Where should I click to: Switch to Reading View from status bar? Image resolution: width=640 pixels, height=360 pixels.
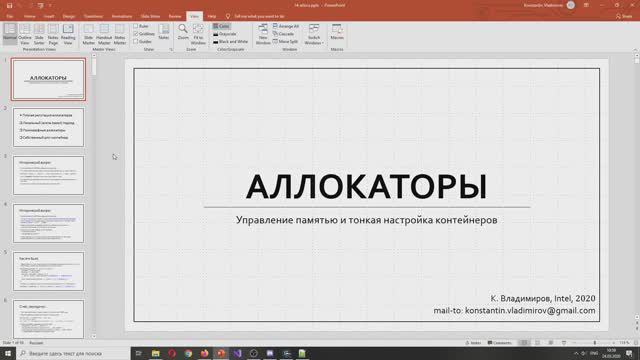pyautogui.click(x=551, y=343)
